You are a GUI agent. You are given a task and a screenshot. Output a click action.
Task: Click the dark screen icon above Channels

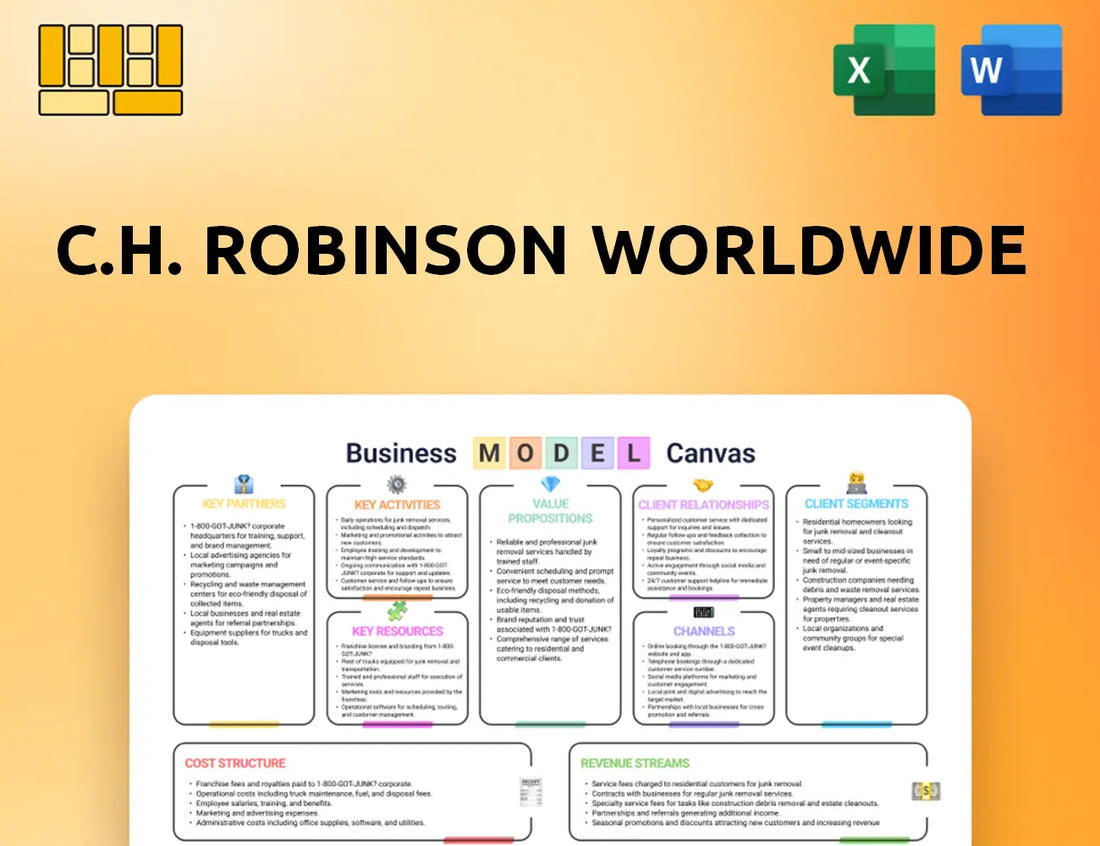[704, 612]
